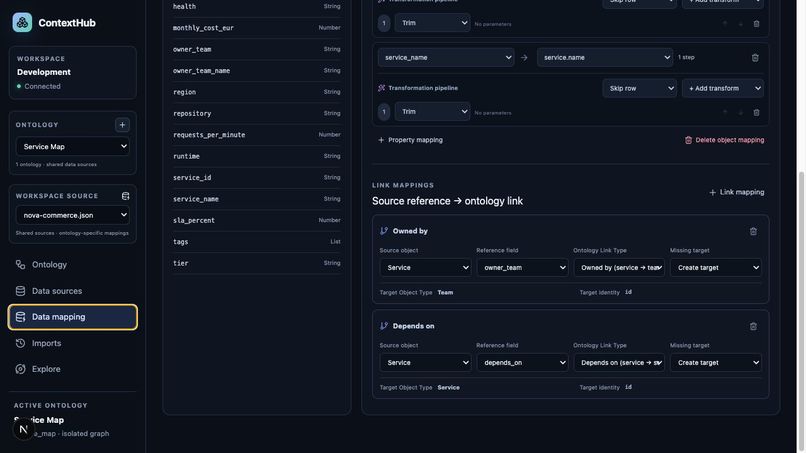Change the Trim transform under service_name
The height and width of the screenshot is (453, 806).
point(432,112)
